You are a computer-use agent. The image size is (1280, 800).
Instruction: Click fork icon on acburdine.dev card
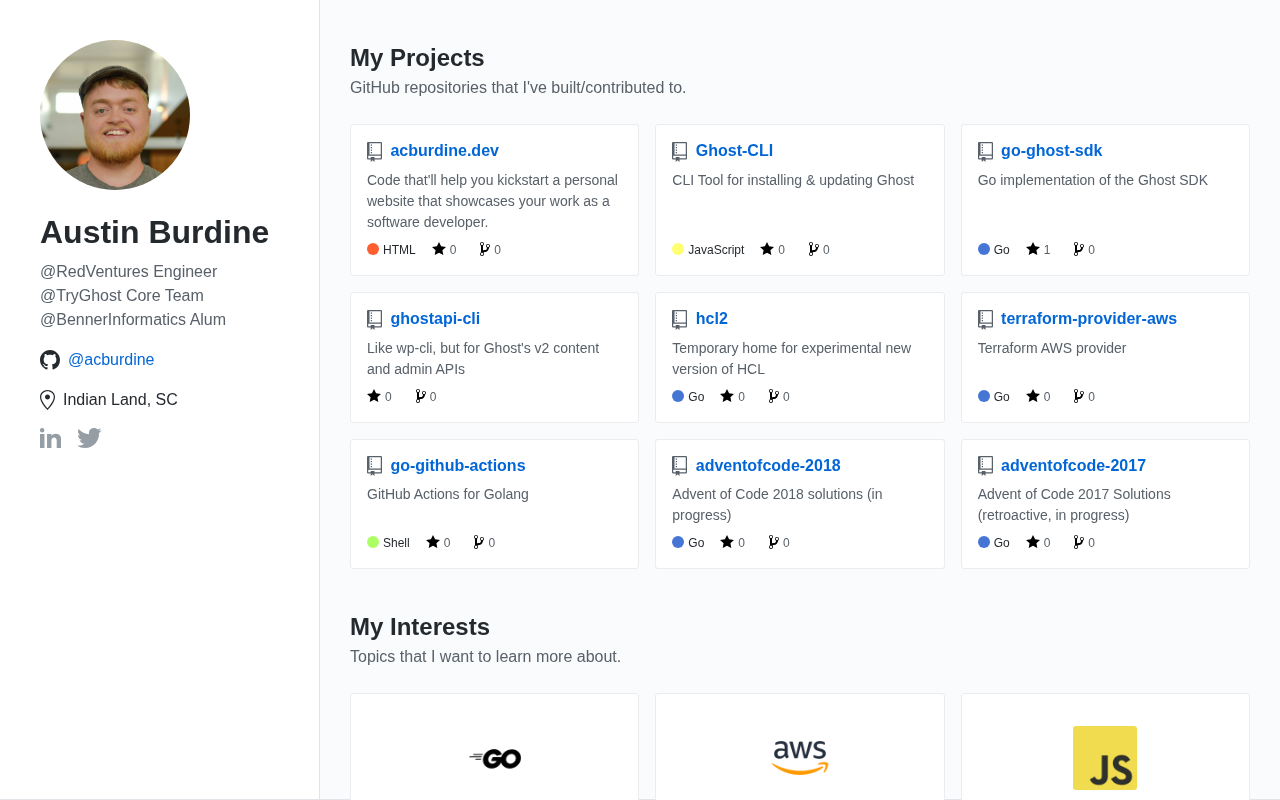[484, 249]
